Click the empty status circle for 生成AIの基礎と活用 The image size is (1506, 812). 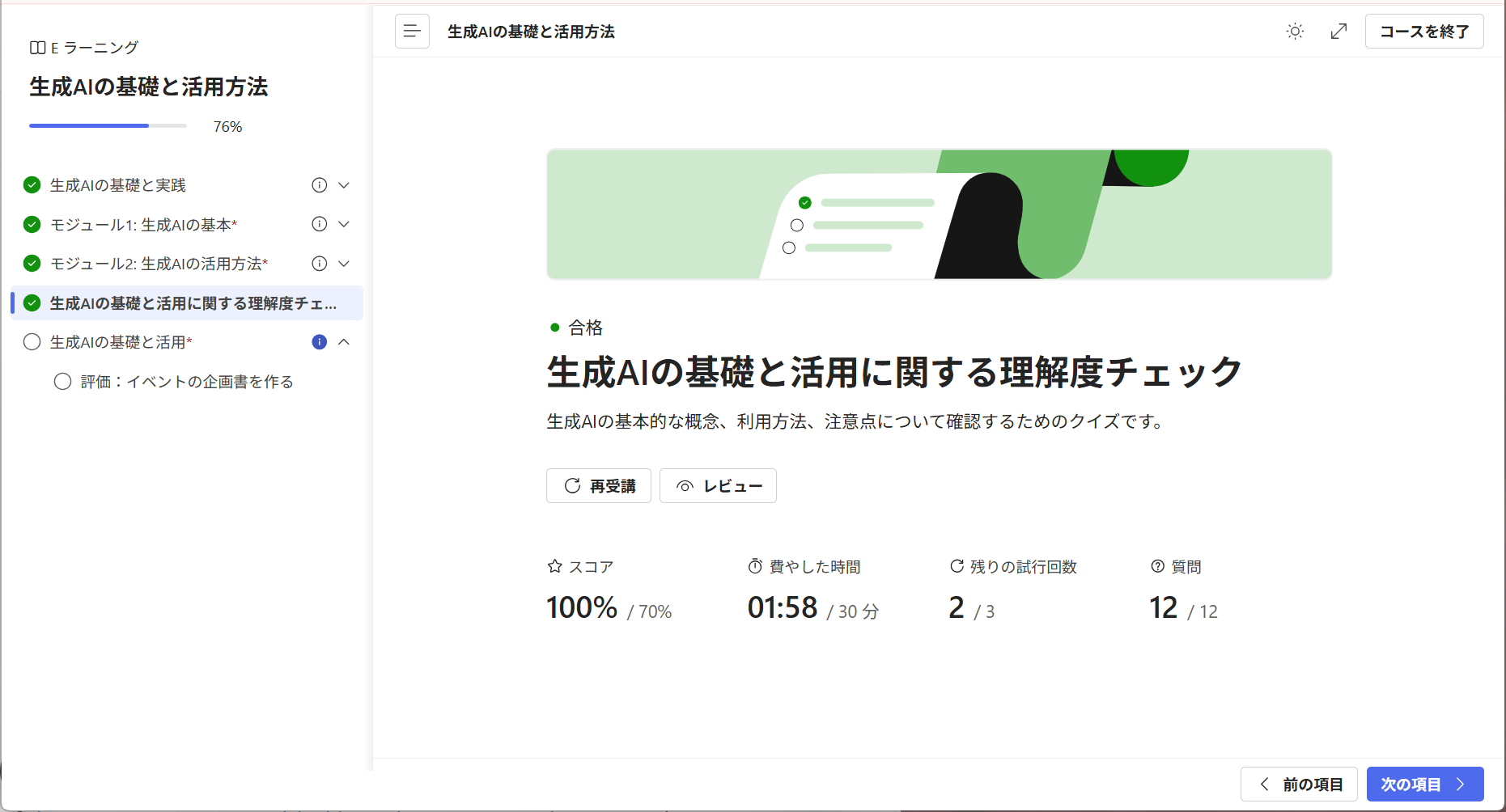(32, 342)
